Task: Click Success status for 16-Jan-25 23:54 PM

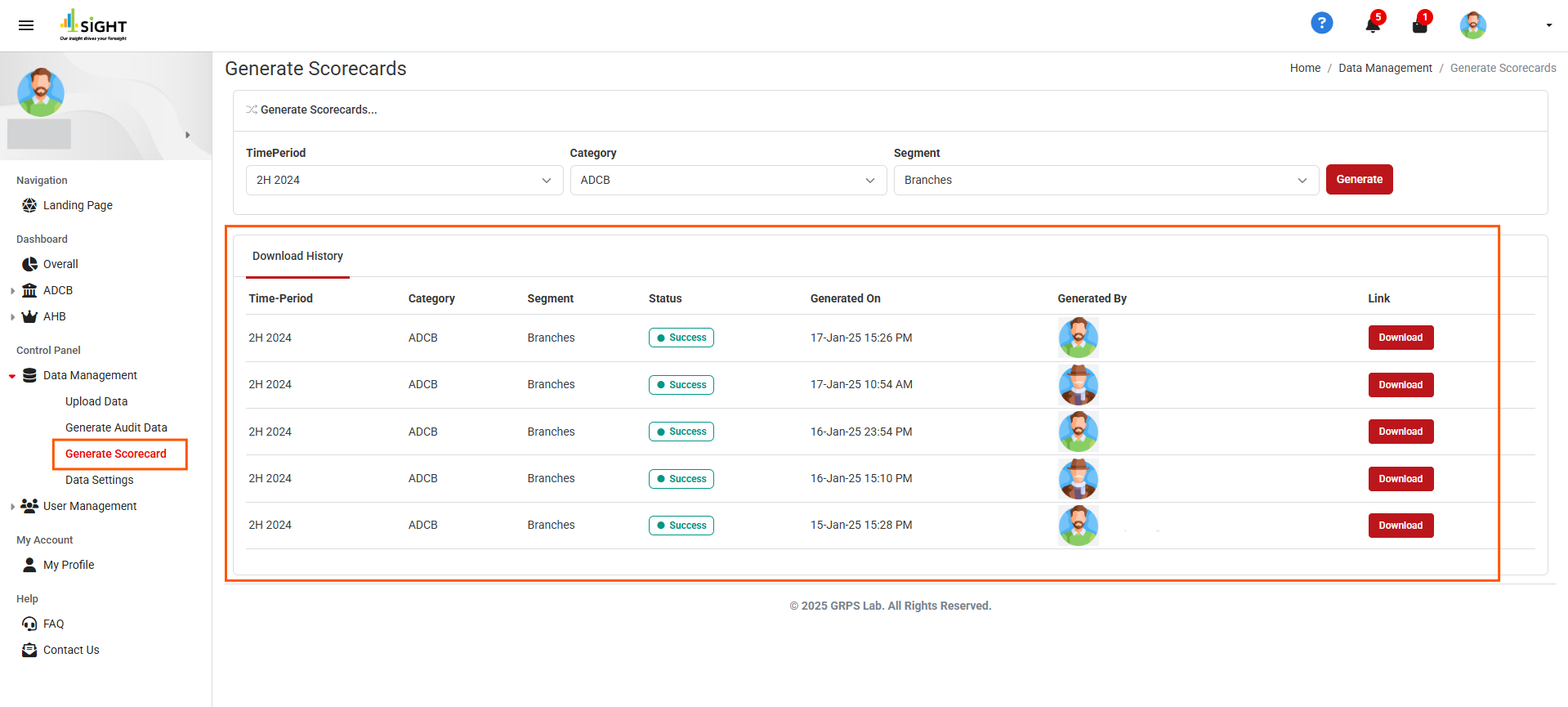Action: 681,432
